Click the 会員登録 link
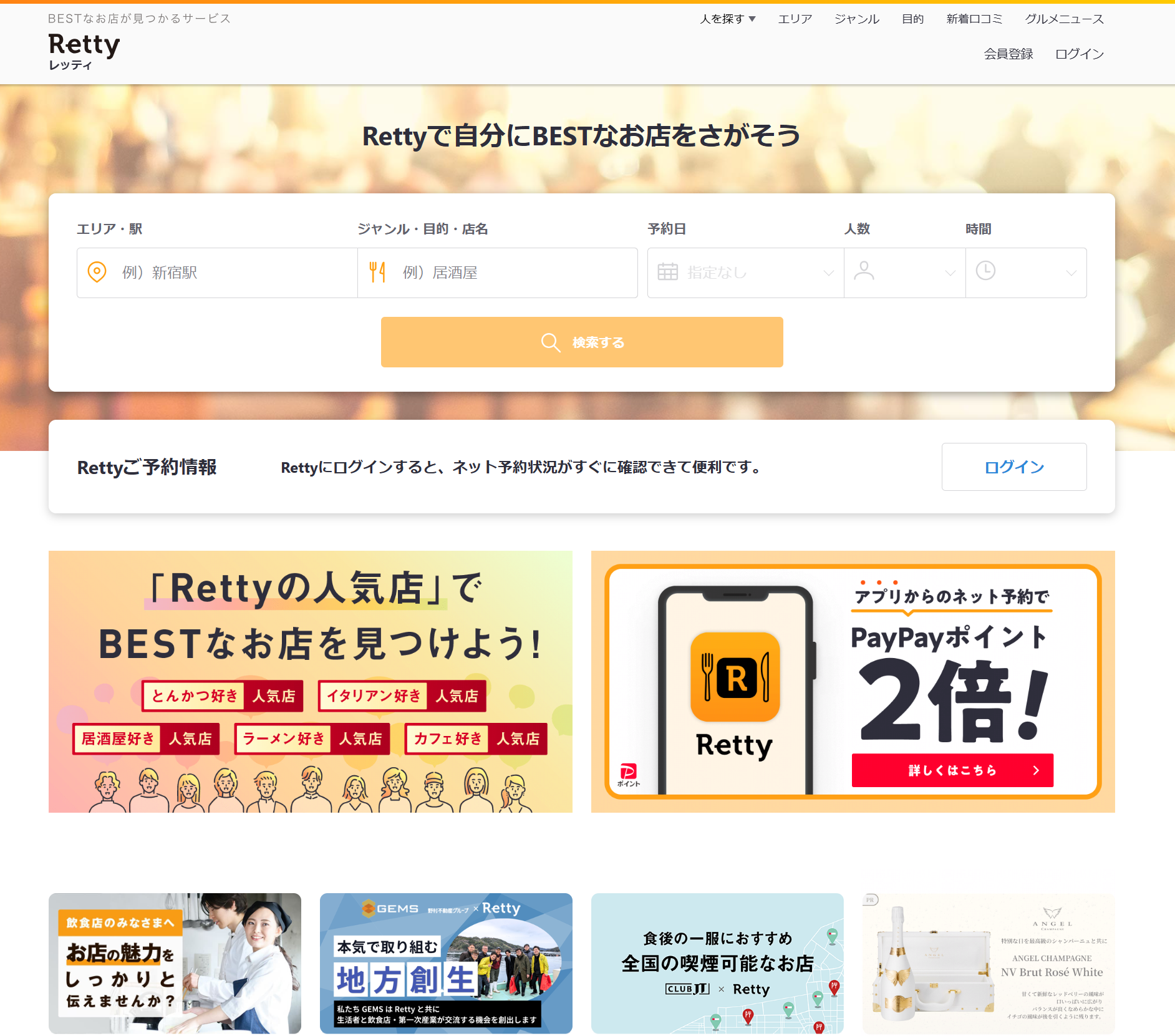Screen dimensions: 1175x1036 1008,54
